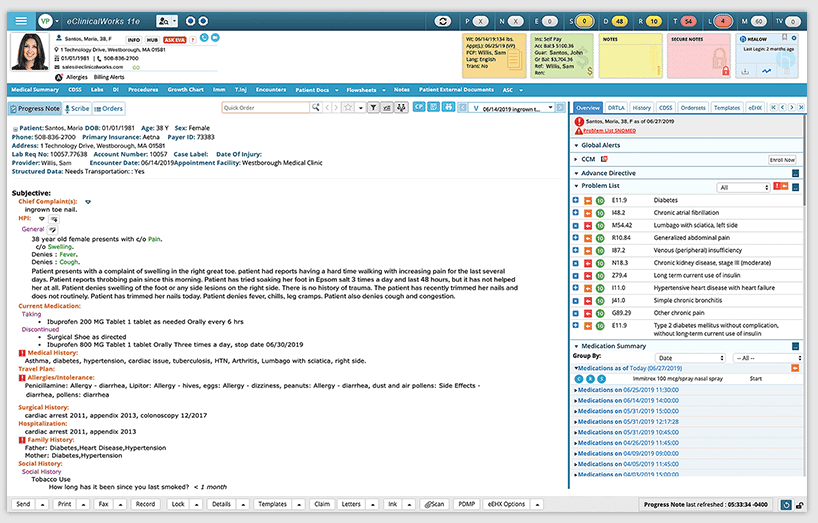Click the HUB button
The width and height of the screenshot is (818, 523).
click(152, 40)
